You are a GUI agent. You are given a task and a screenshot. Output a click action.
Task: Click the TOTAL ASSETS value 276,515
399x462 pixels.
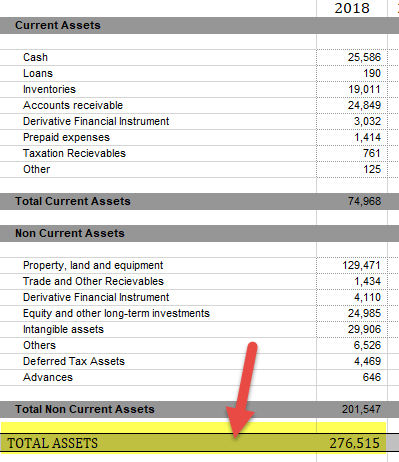[x=355, y=443]
